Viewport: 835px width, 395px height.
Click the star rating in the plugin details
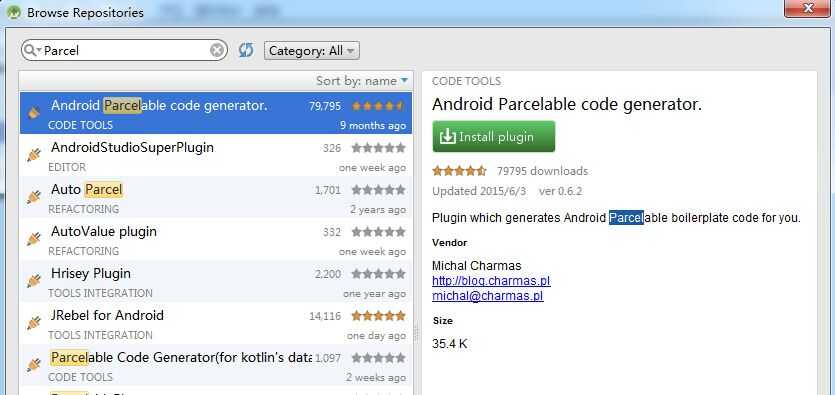pos(459,171)
